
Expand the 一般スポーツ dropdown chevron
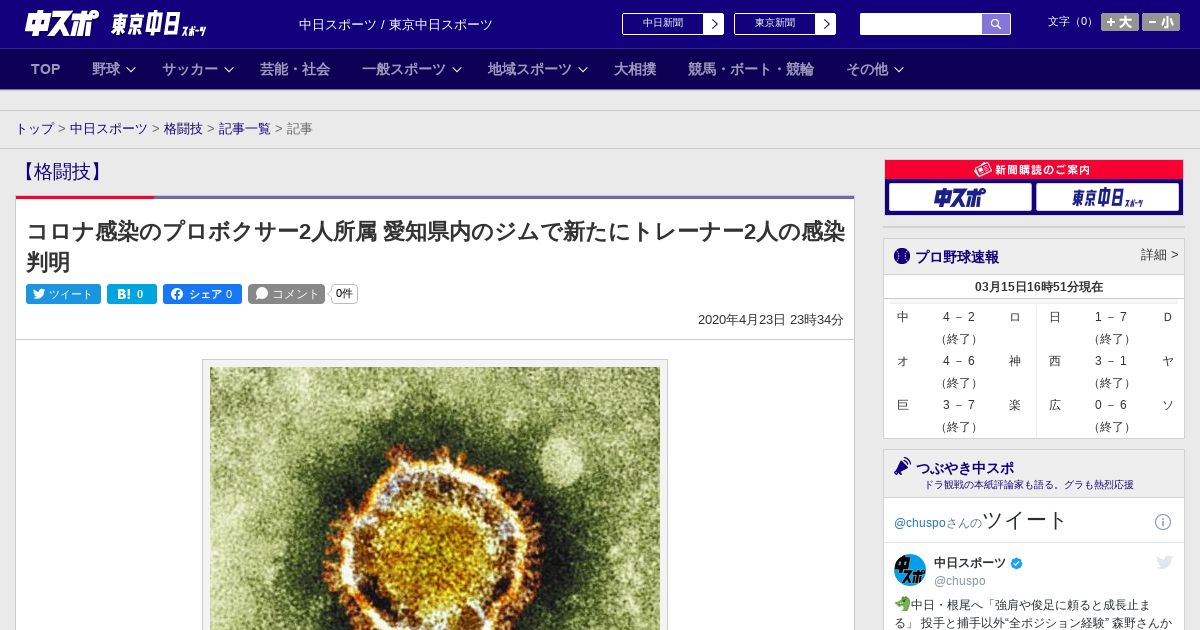[x=457, y=70]
